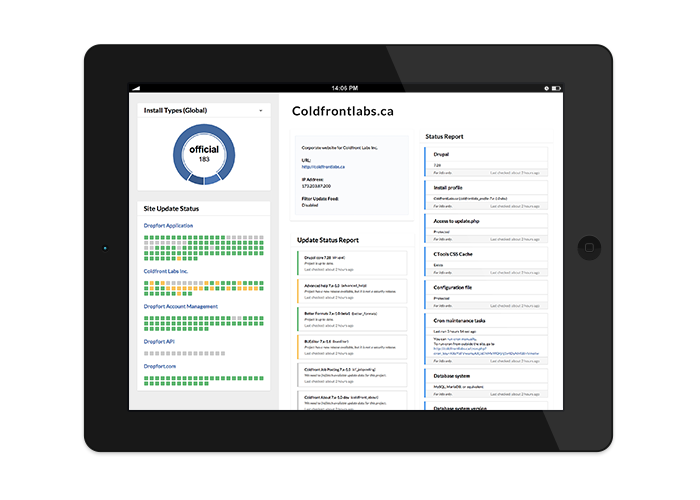
Task: Select the Better Formats update card
Action: [x=352, y=319]
